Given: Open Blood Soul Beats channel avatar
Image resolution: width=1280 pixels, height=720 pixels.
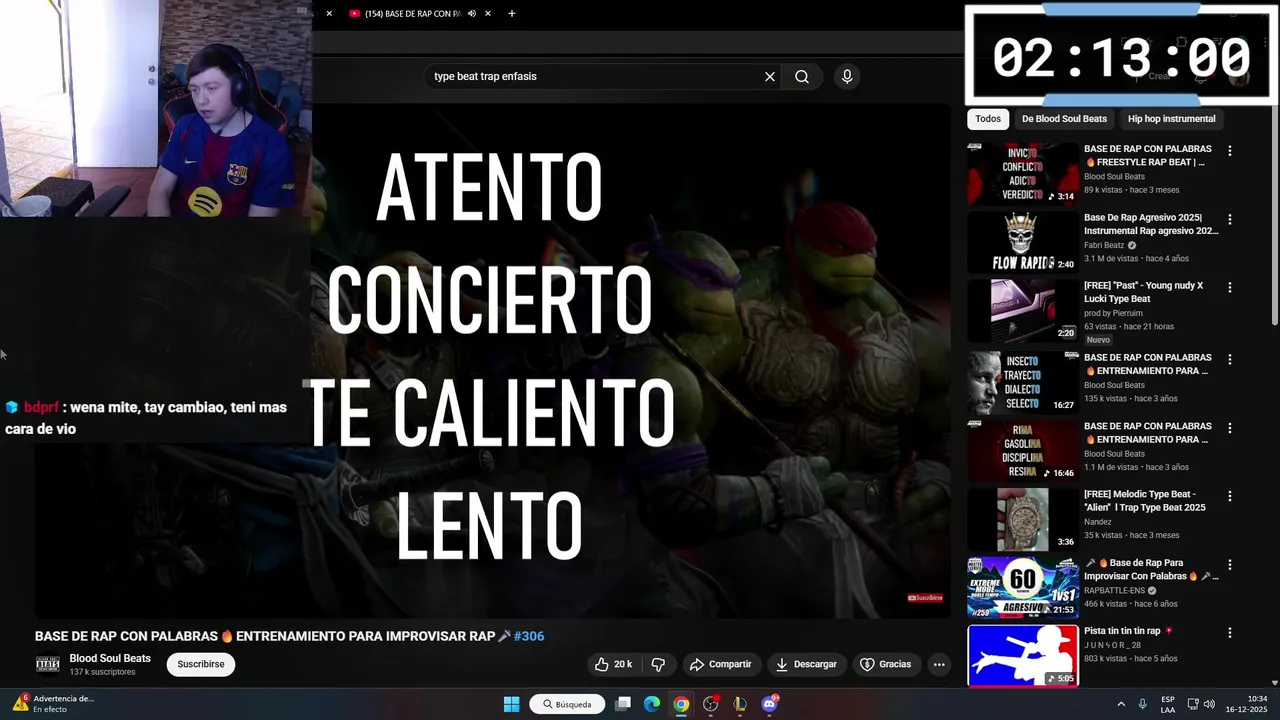Looking at the screenshot, I should coord(47,664).
